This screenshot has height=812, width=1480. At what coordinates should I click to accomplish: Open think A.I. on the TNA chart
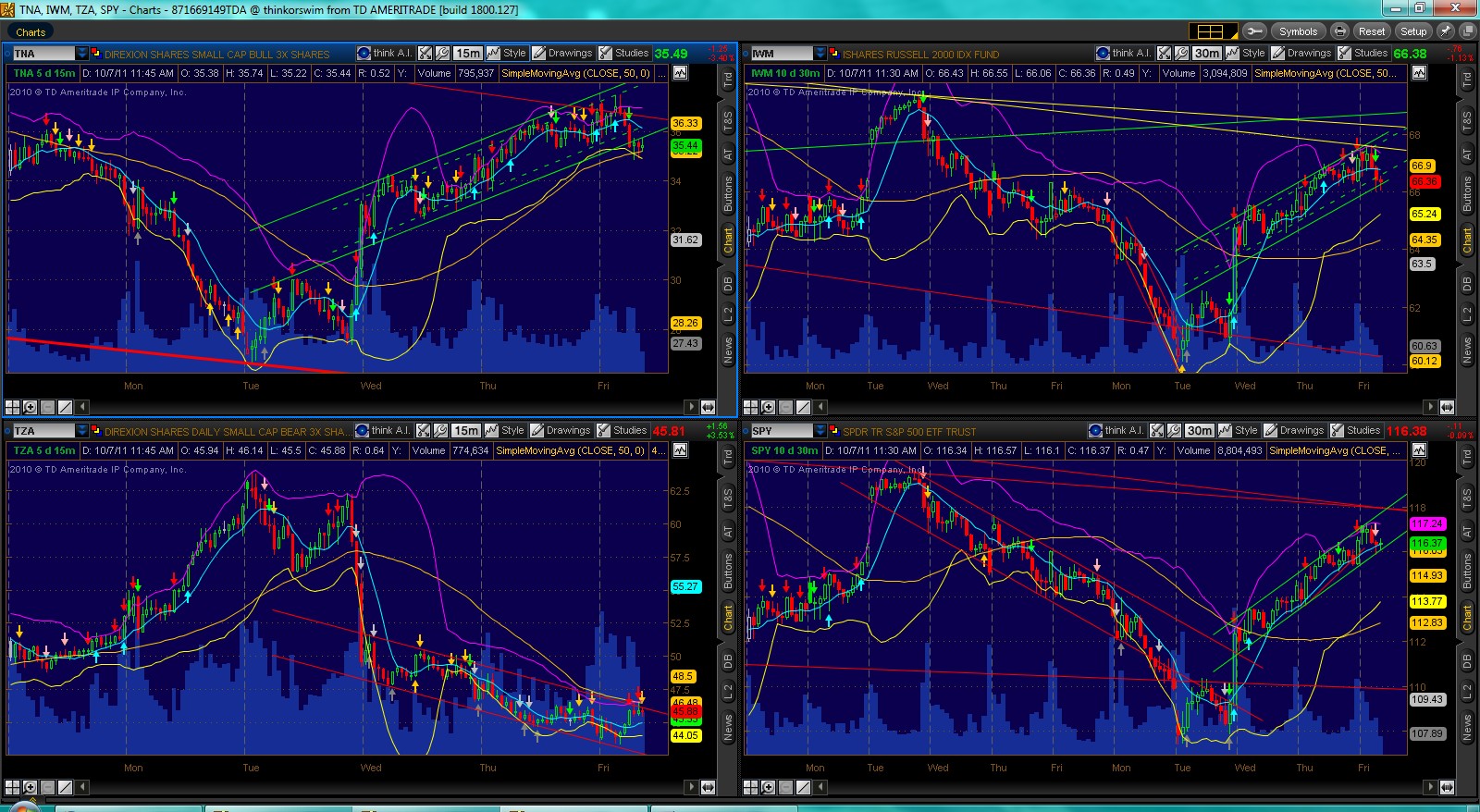[x=384, y=54]
